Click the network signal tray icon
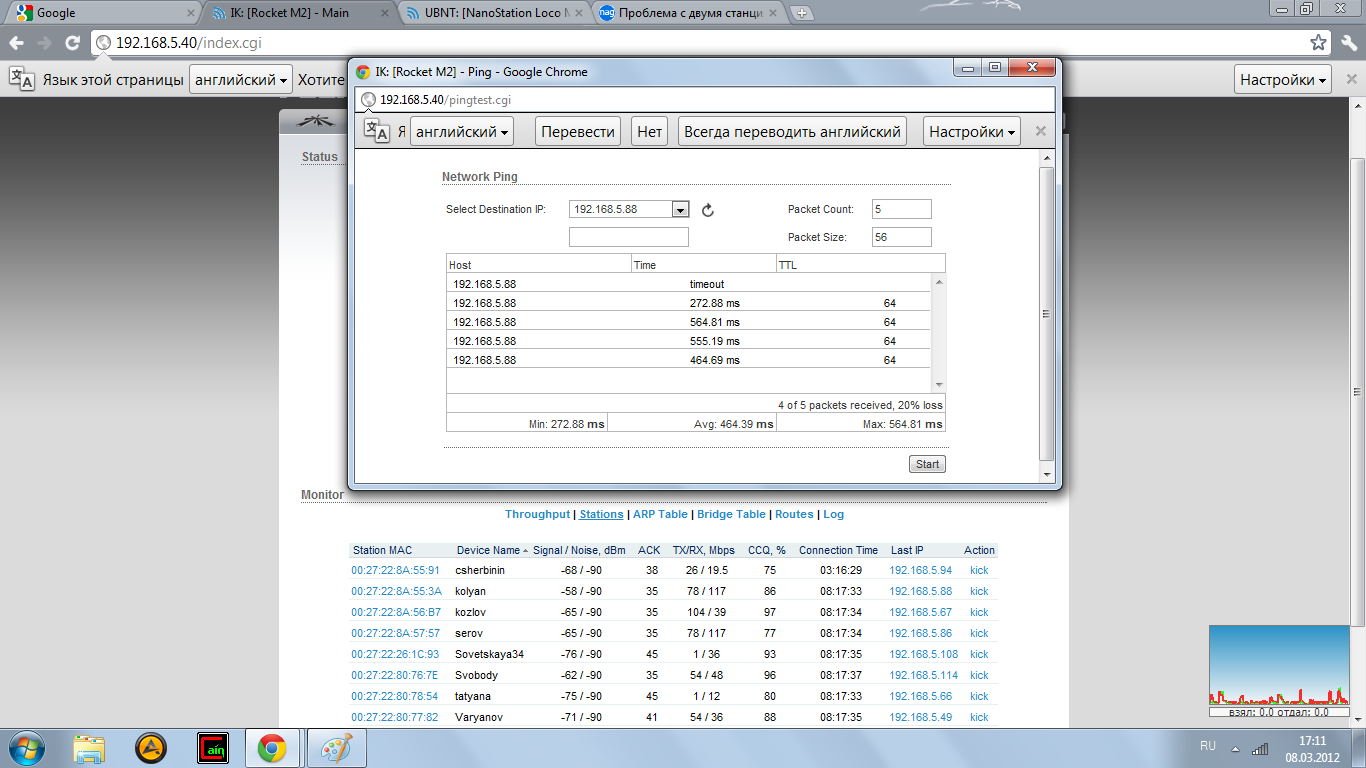This screenshot has height=768, width=1366. (x=1260, y=748)
